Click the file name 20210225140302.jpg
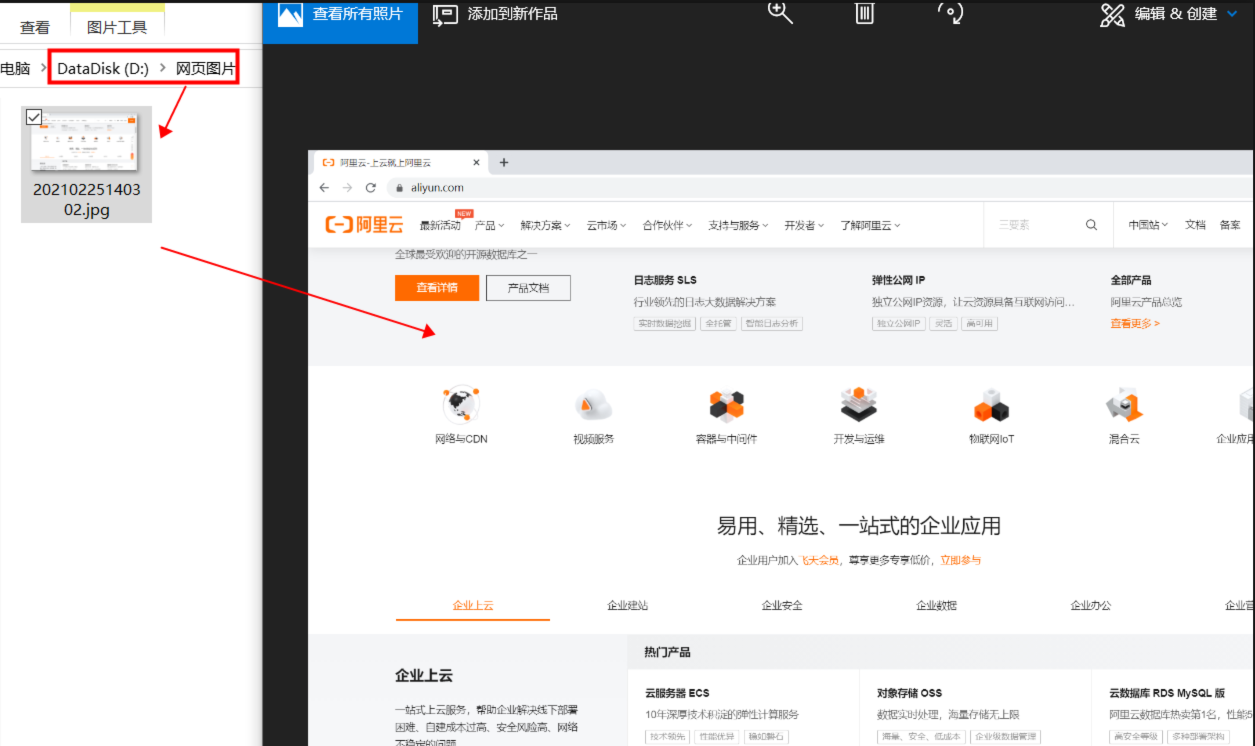Viewport: 1255px width, 746px height. pos(86,200)
